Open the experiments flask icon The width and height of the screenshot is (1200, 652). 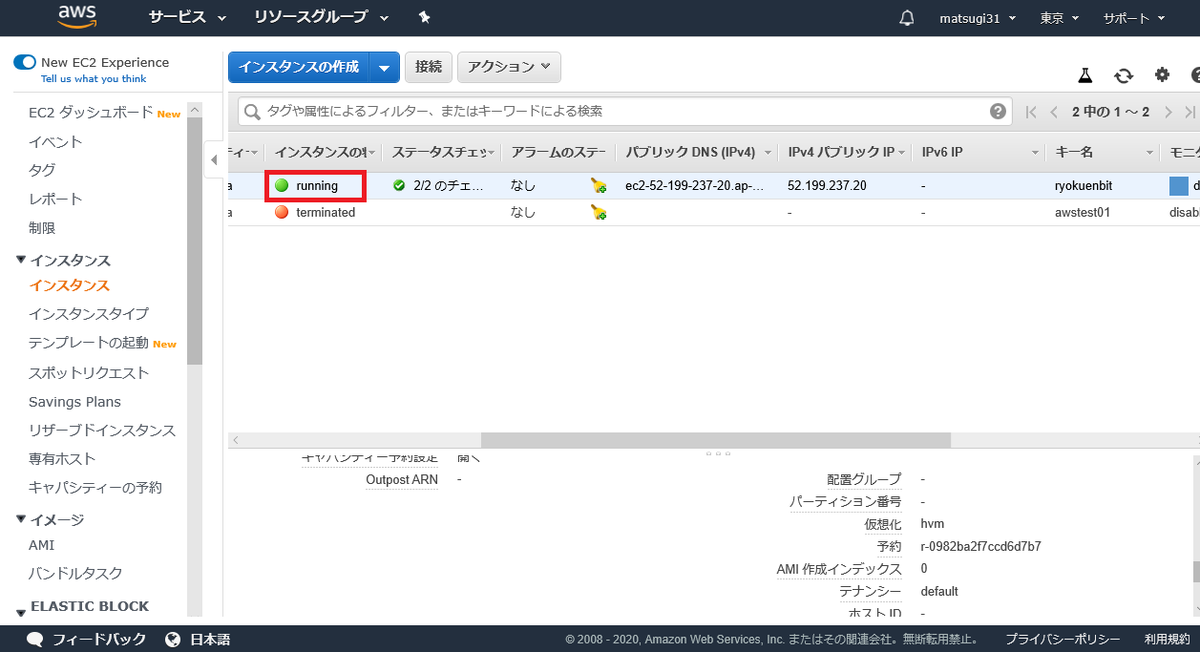pyautogui.click(x=1085, y=75)
